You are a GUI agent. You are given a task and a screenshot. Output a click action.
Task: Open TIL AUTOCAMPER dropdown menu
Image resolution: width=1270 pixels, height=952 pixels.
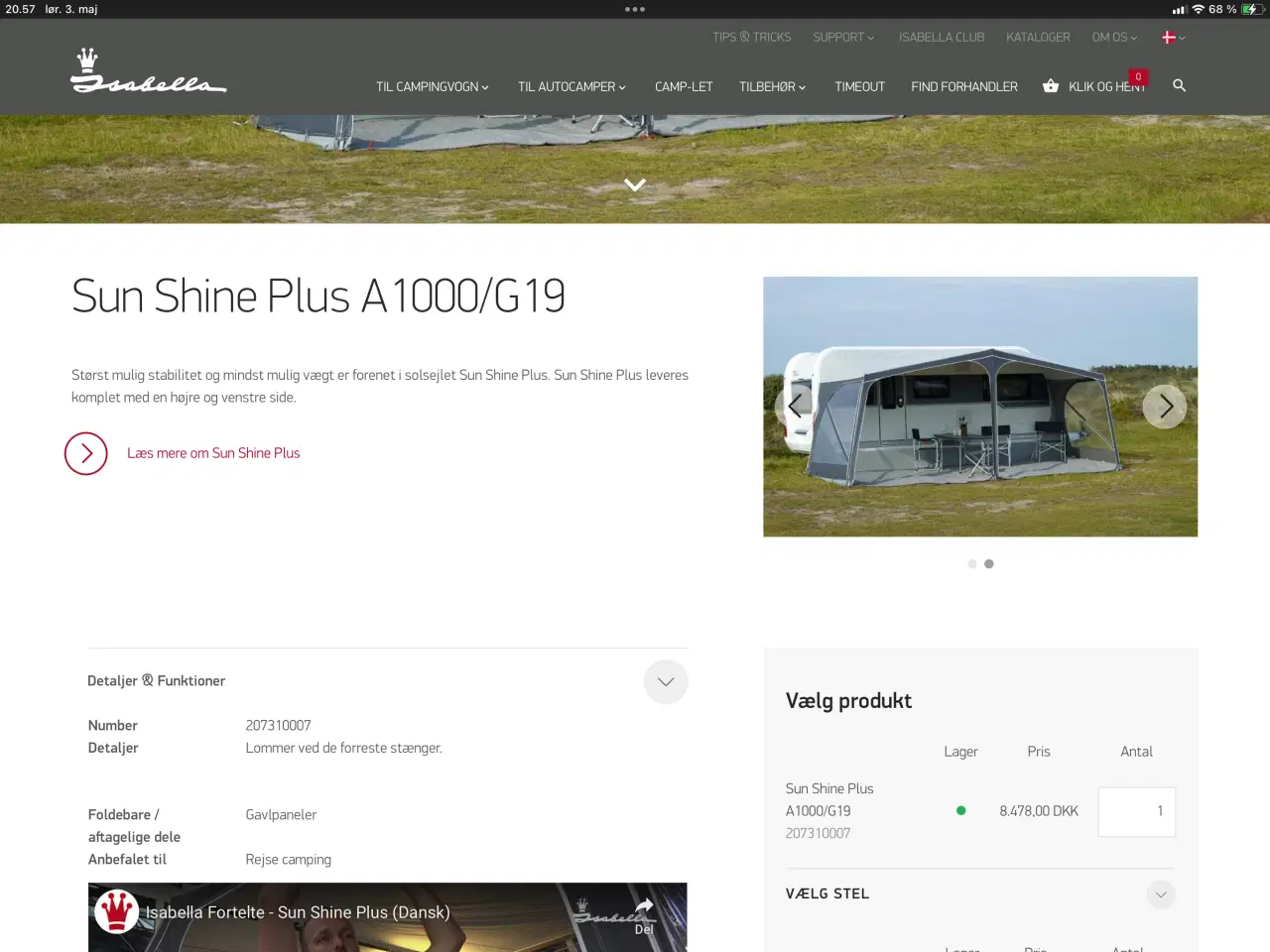click(572, 86)
